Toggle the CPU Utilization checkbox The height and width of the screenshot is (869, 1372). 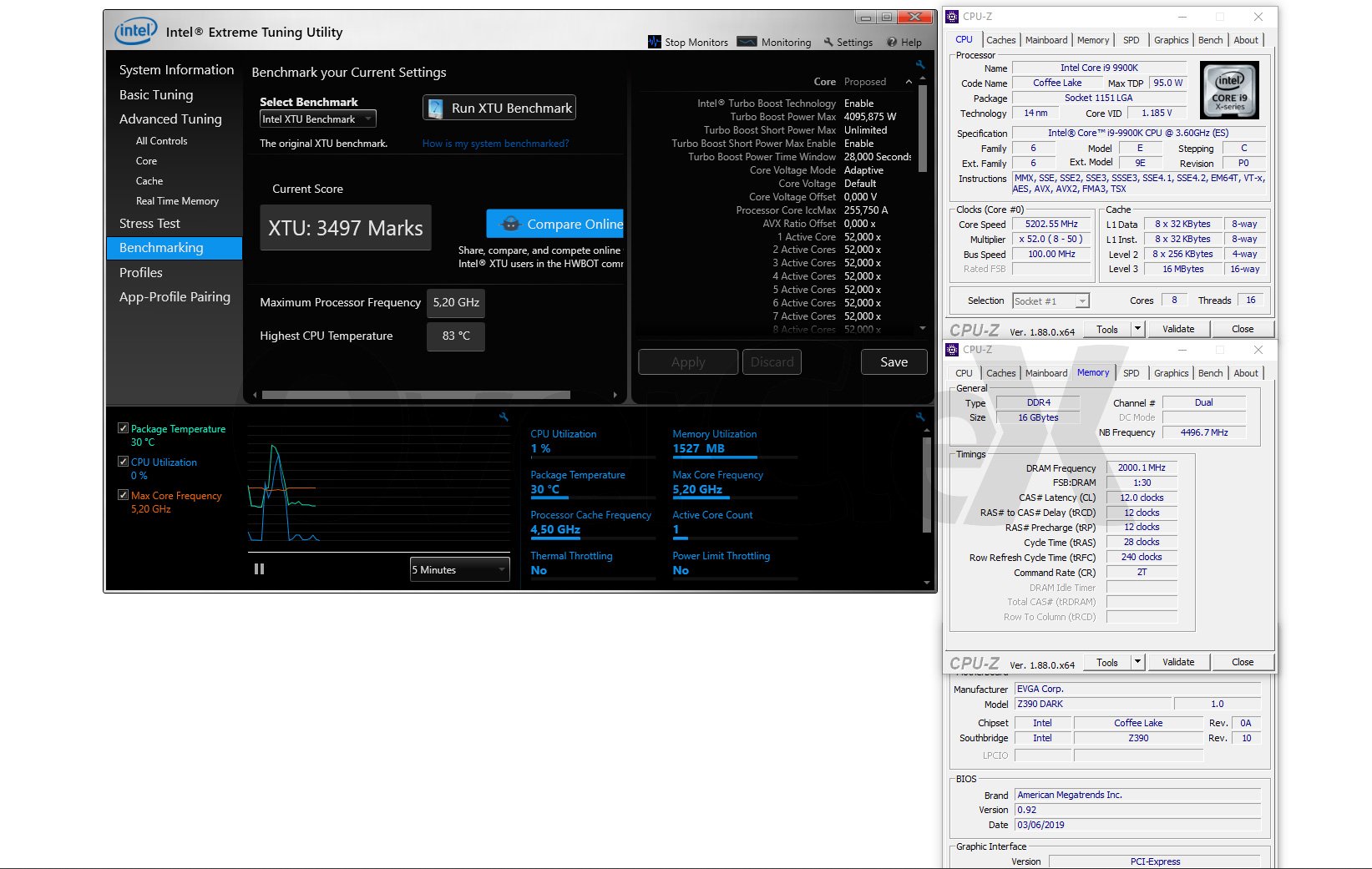click(x=123, y=462)
